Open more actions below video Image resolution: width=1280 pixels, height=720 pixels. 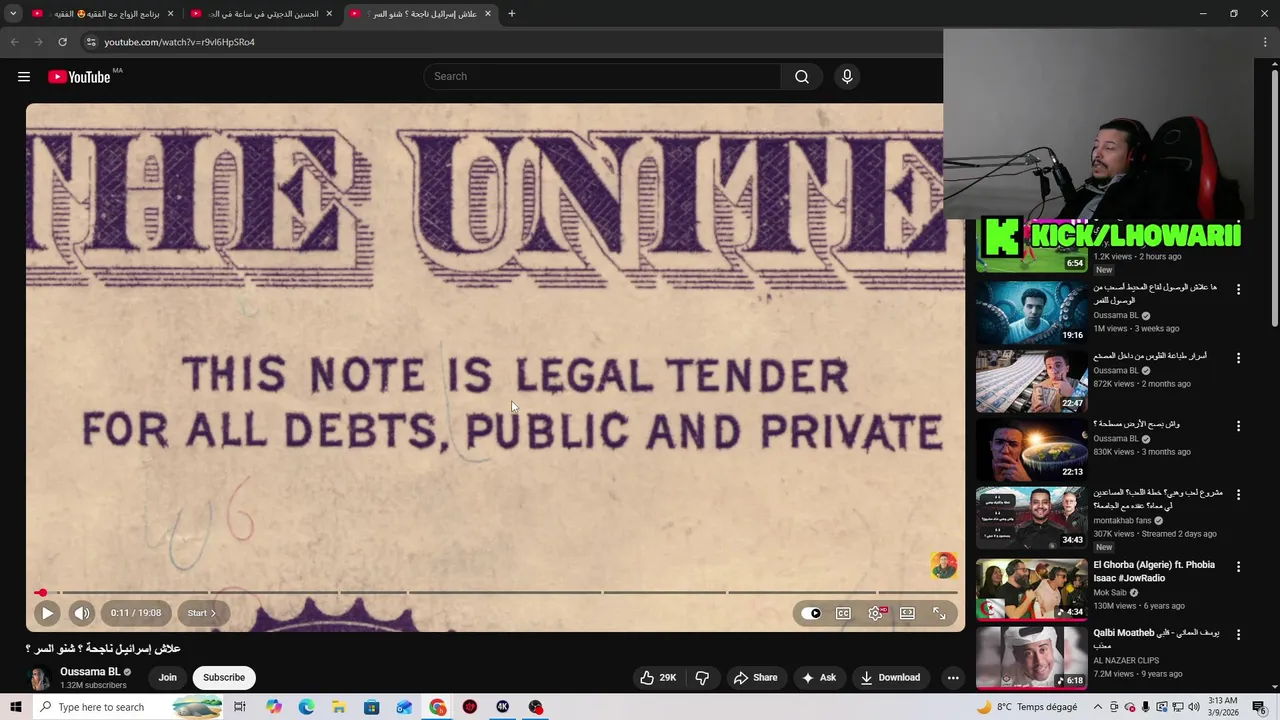pos(953,677)
